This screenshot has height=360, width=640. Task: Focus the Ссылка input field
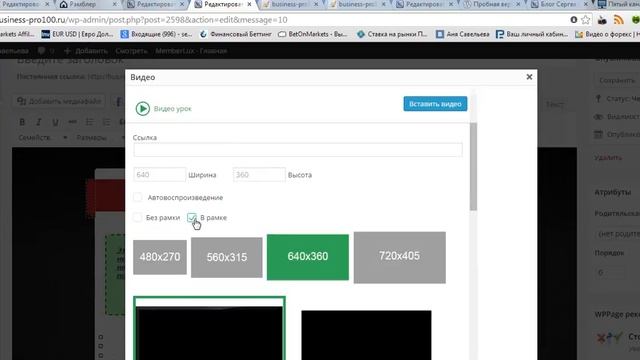point(298,150)
